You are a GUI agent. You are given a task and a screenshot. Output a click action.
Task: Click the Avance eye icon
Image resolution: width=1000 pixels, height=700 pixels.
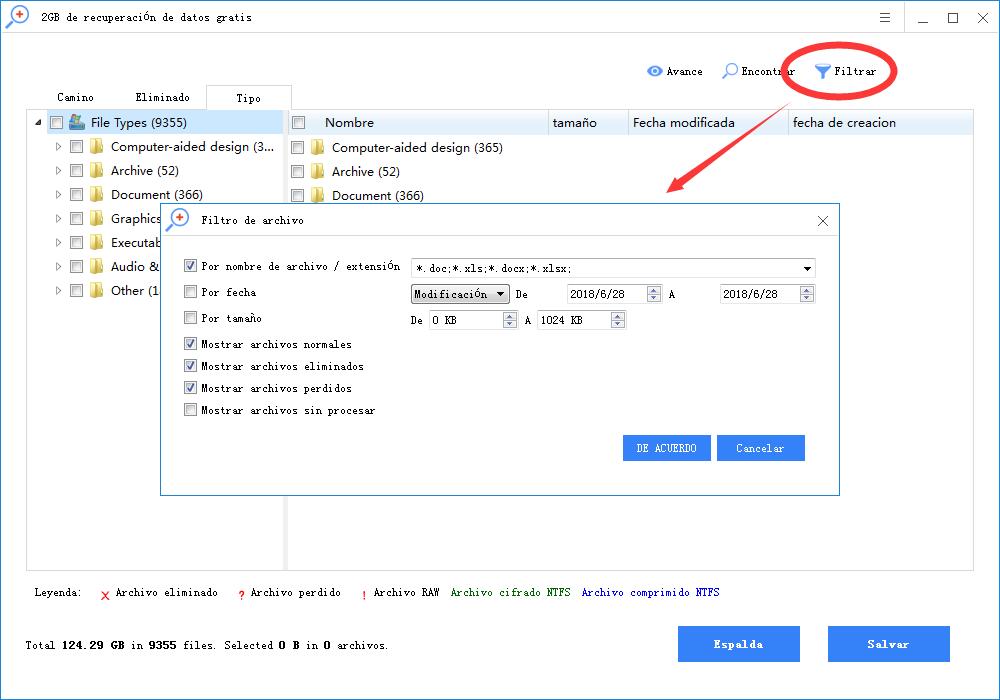(x=654, y=71)
